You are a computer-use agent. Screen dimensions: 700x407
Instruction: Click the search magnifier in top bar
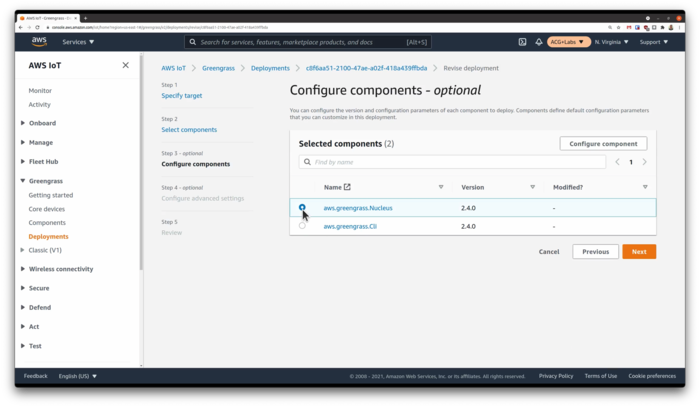click(x=192, y=42)
